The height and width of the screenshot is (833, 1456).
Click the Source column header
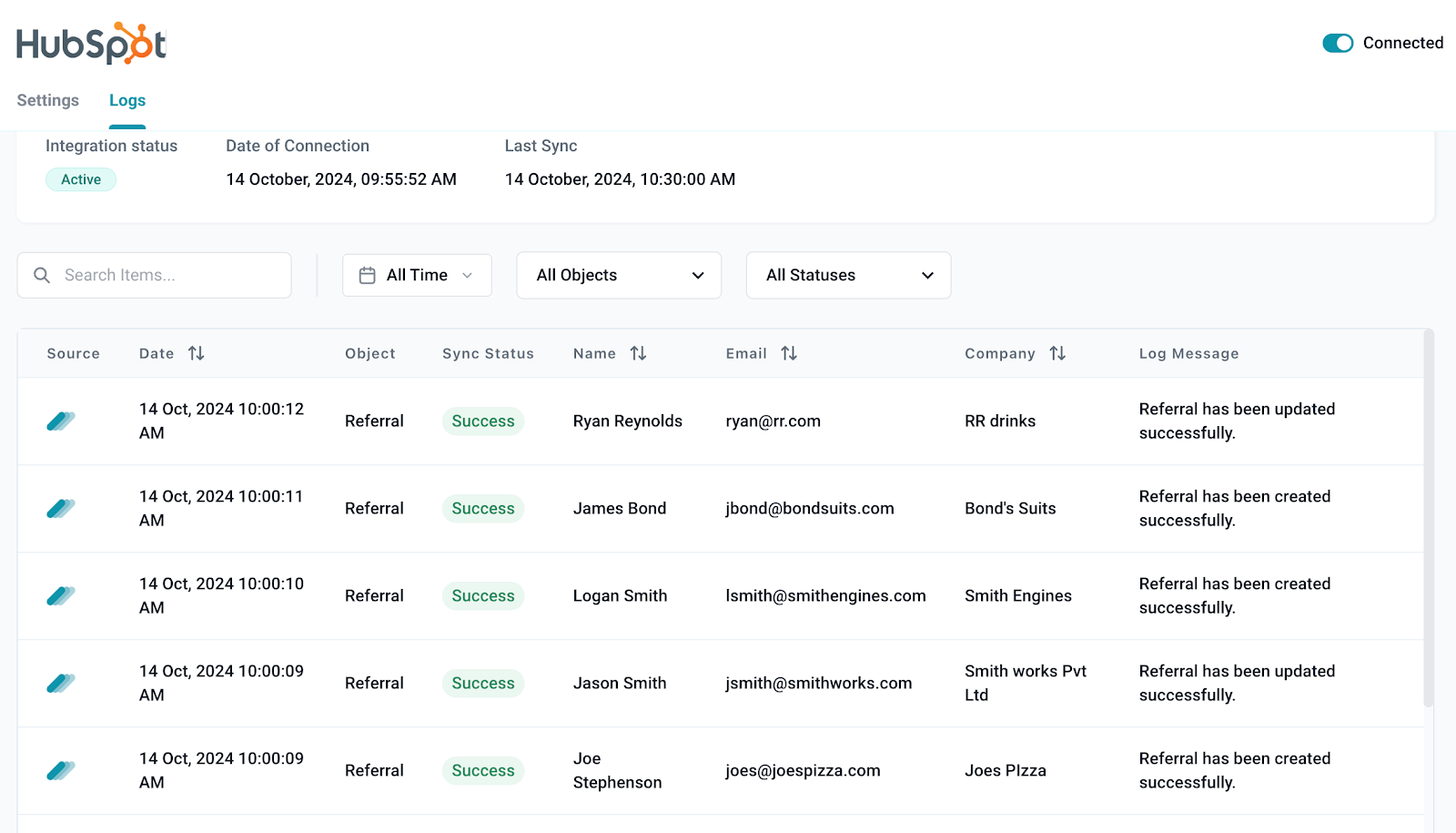click(x=74, y=353)
